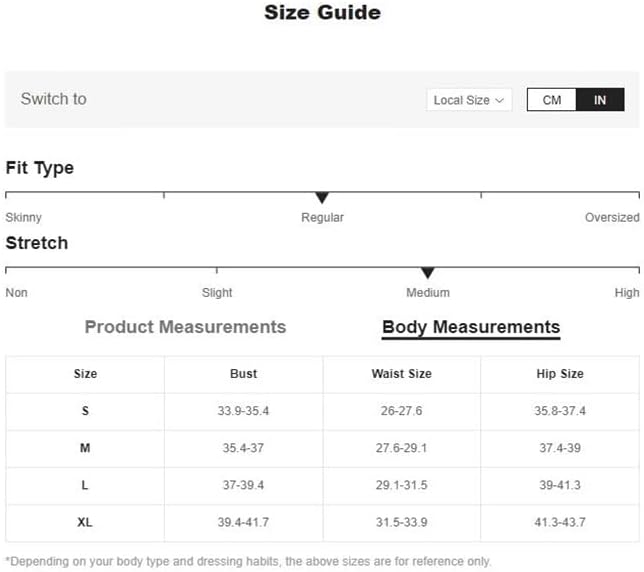
Task: Click the Size column header
Action: click(x=85, y=374)
